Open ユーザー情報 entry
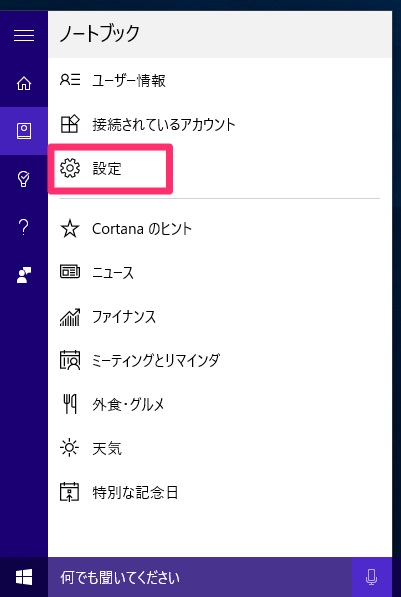Screen dimensions: 401x597 coord(220,80)
